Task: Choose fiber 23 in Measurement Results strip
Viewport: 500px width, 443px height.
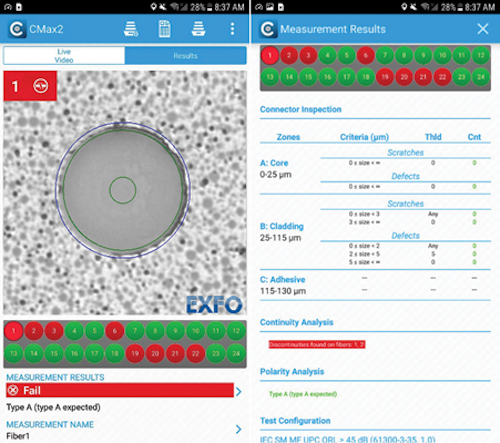Action: pos(462,77)
